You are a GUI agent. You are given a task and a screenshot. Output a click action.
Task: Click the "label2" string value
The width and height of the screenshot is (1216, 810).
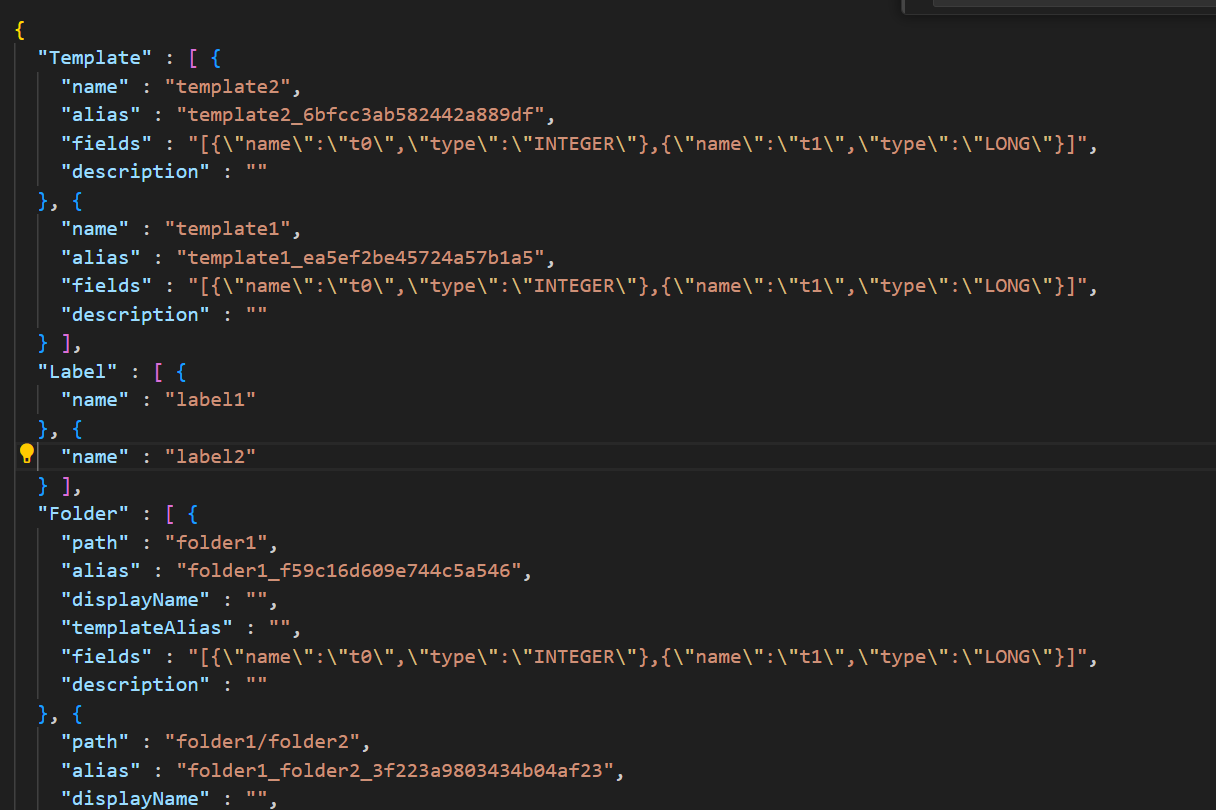click(x=210, y=456)
